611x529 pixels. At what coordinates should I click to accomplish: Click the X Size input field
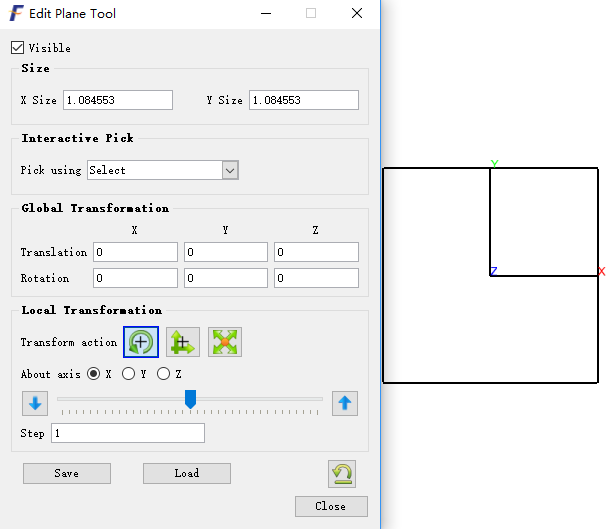(x=118, y=100)
